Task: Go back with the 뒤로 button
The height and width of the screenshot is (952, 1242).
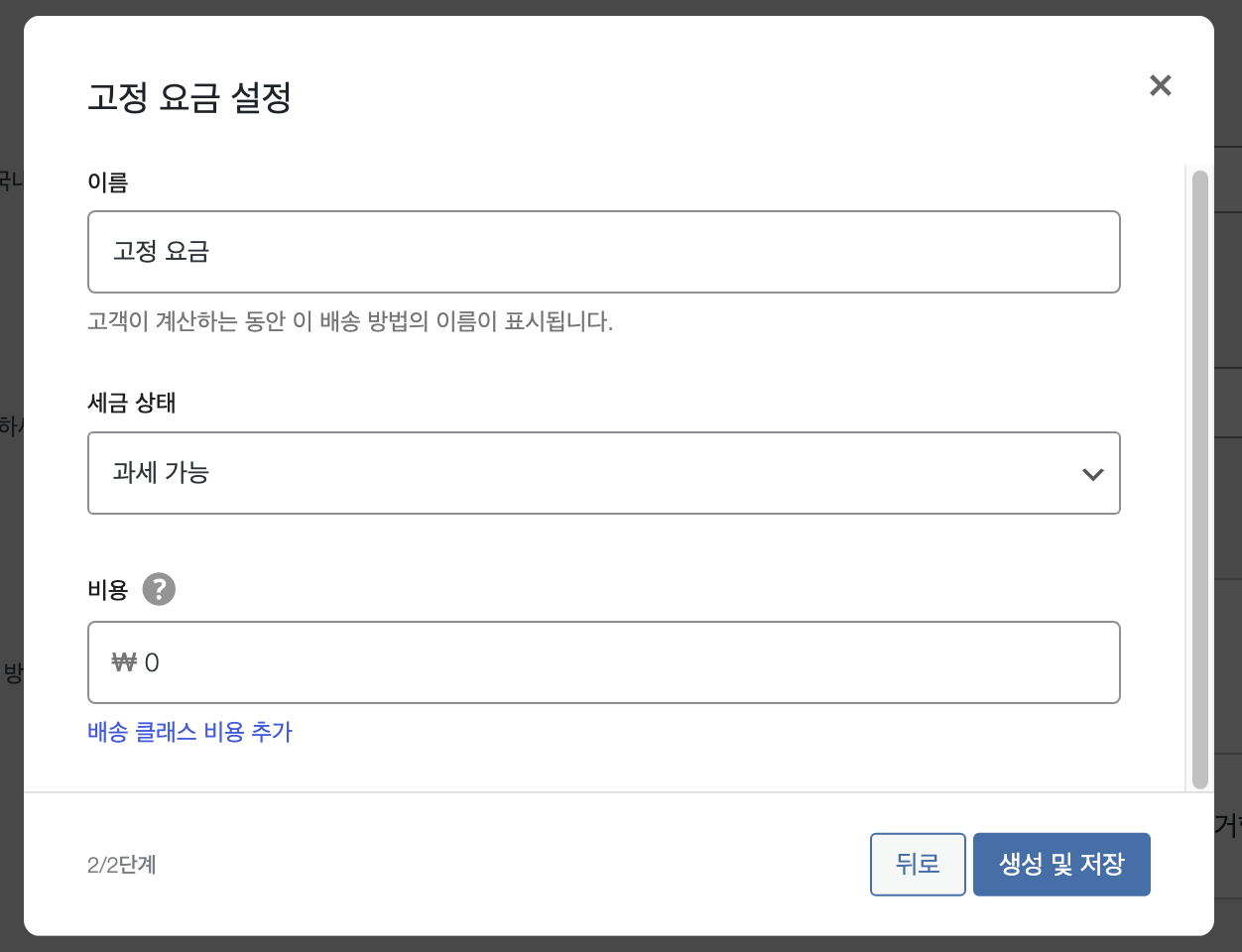Action: click(918, 865)
